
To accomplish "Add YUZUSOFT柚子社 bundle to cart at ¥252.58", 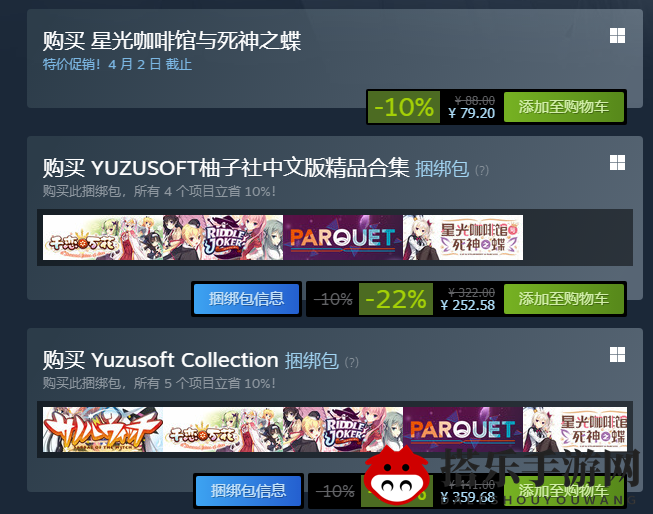I will click(563, 299).
